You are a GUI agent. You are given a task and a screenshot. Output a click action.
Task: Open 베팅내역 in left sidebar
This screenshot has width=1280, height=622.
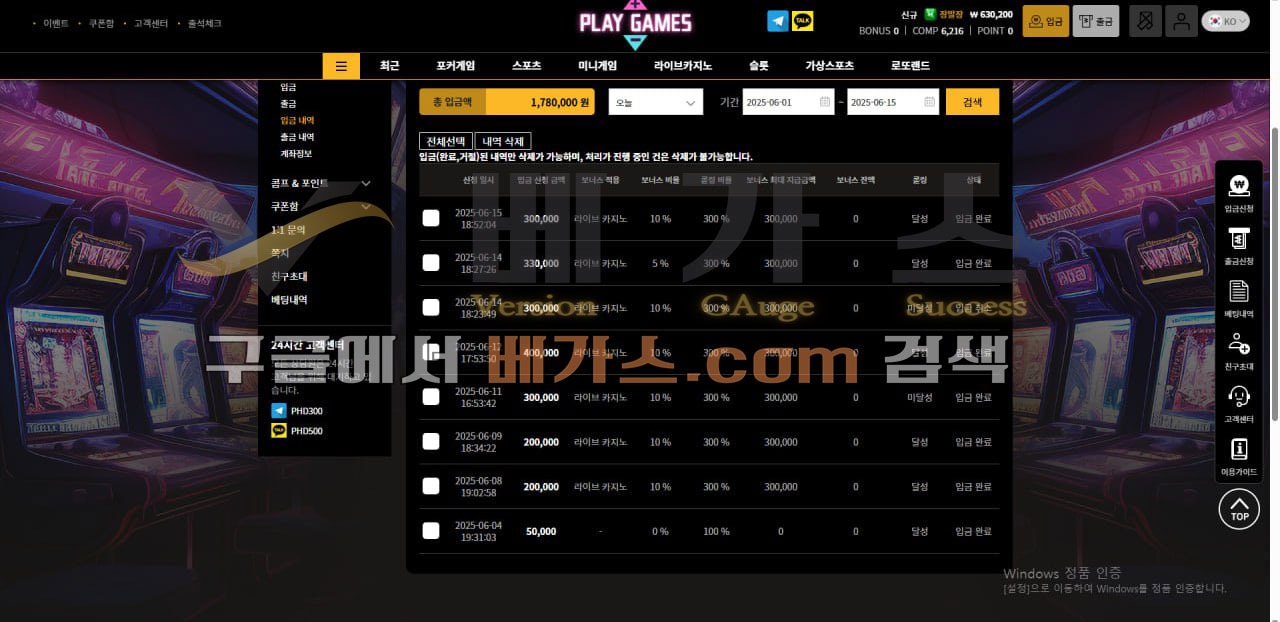[289, 299]
